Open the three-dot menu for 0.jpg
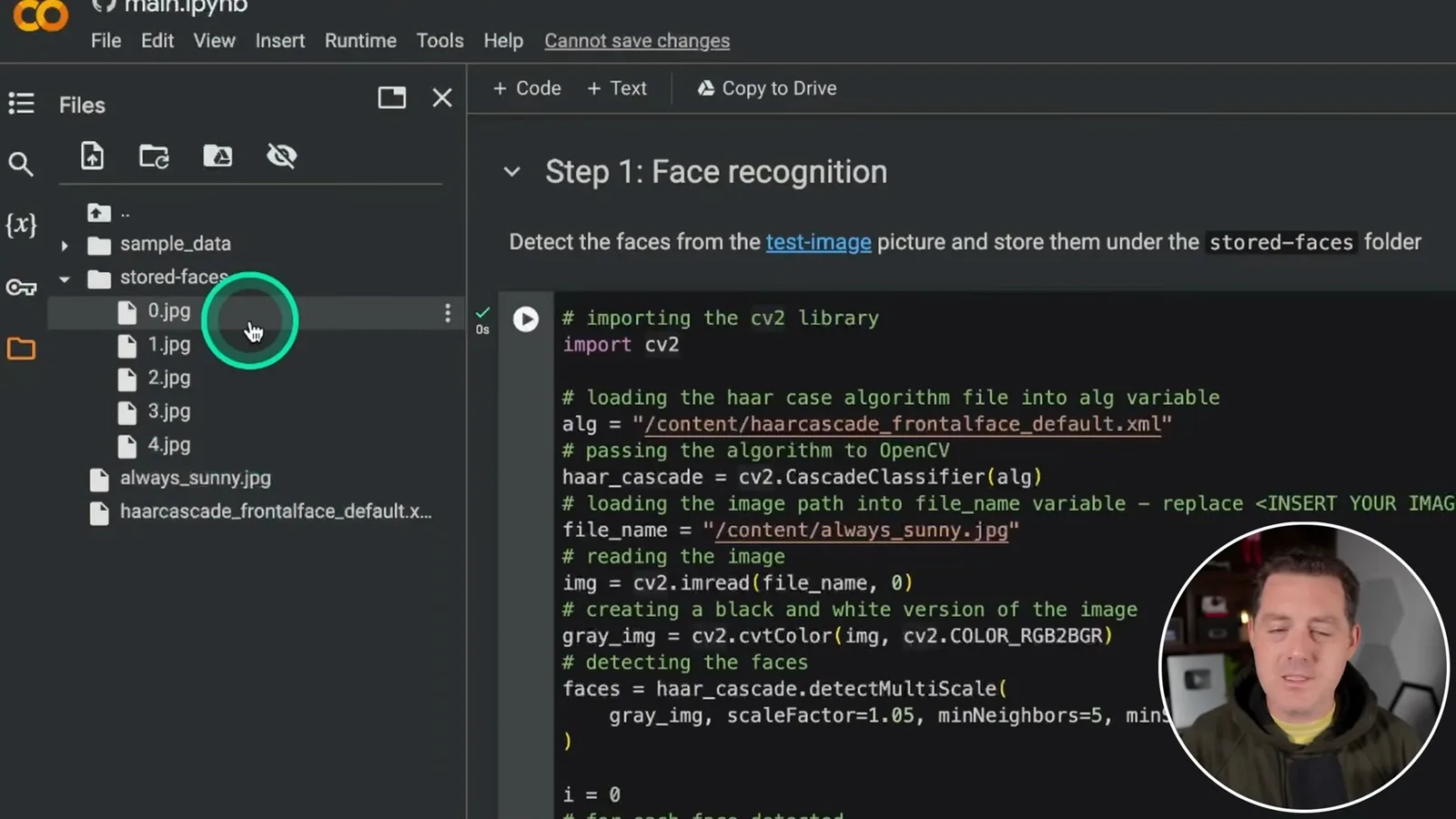This screenshot has height=819, width=1456. pyautogui.click(x=447, y=313)
